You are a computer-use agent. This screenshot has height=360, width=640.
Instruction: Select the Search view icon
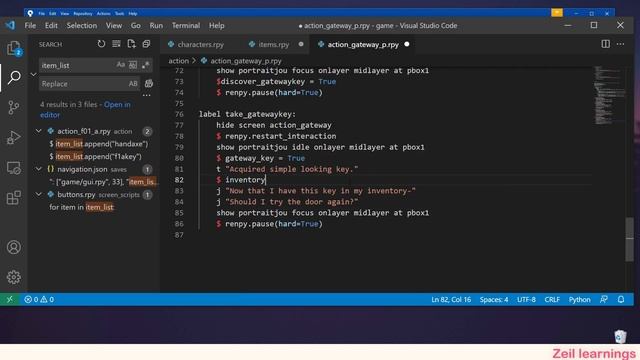[x=14, y=77]
